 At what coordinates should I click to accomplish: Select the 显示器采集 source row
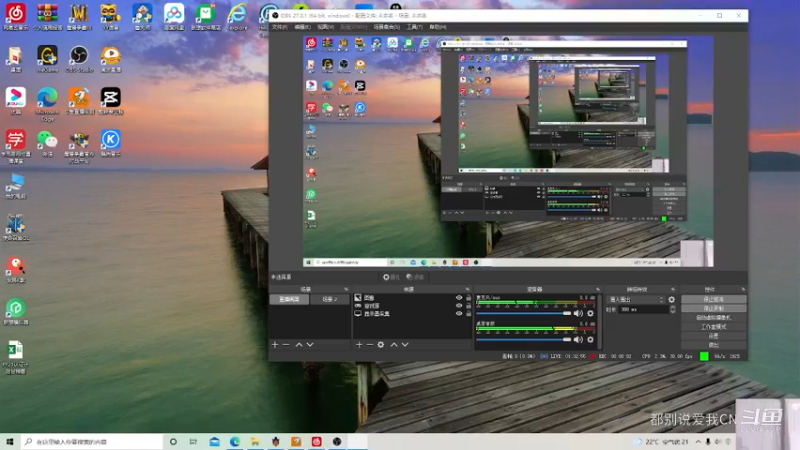click(413, 314)
